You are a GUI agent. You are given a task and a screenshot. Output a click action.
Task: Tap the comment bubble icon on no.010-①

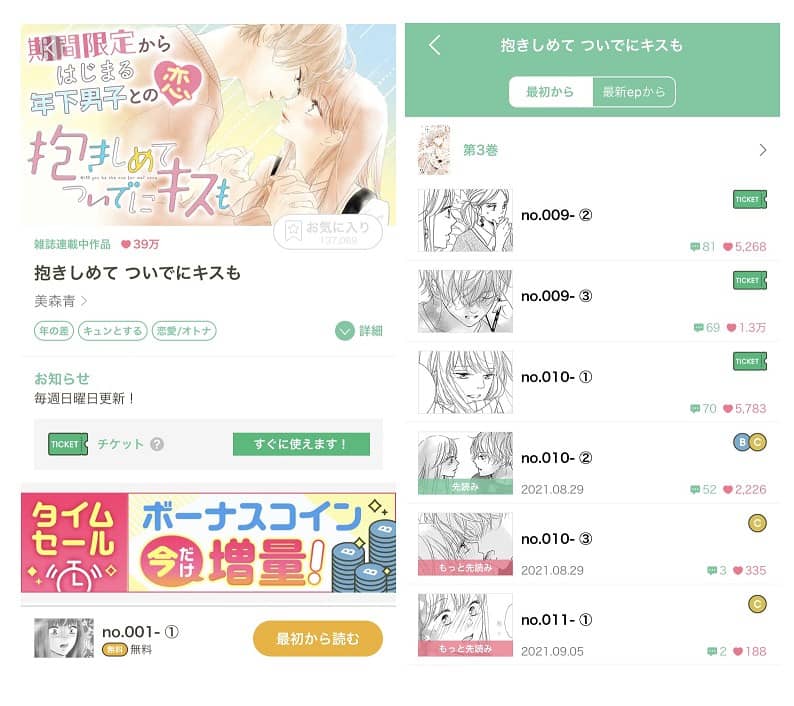[695, 409]
